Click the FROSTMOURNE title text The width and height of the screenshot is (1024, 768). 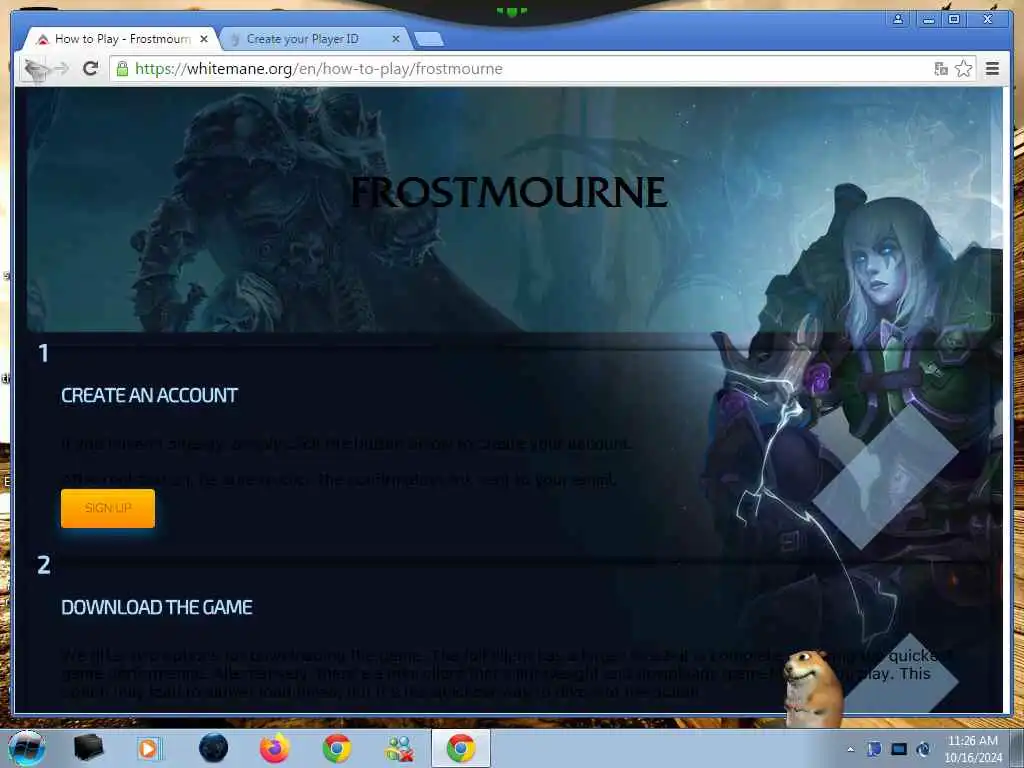(509, 192)
